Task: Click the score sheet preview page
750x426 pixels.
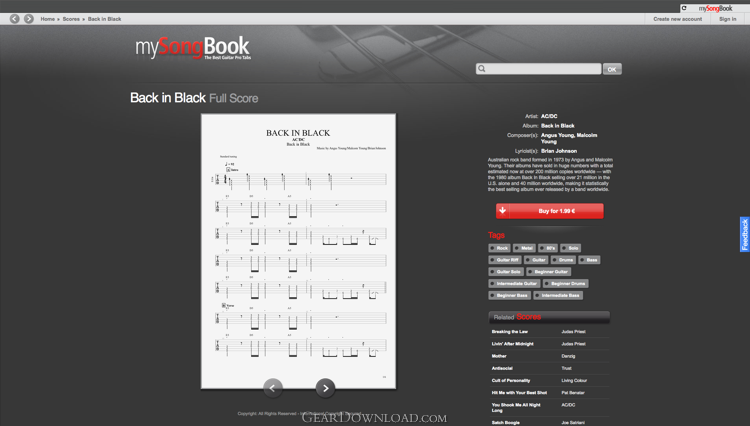Action: click(298, 251)
